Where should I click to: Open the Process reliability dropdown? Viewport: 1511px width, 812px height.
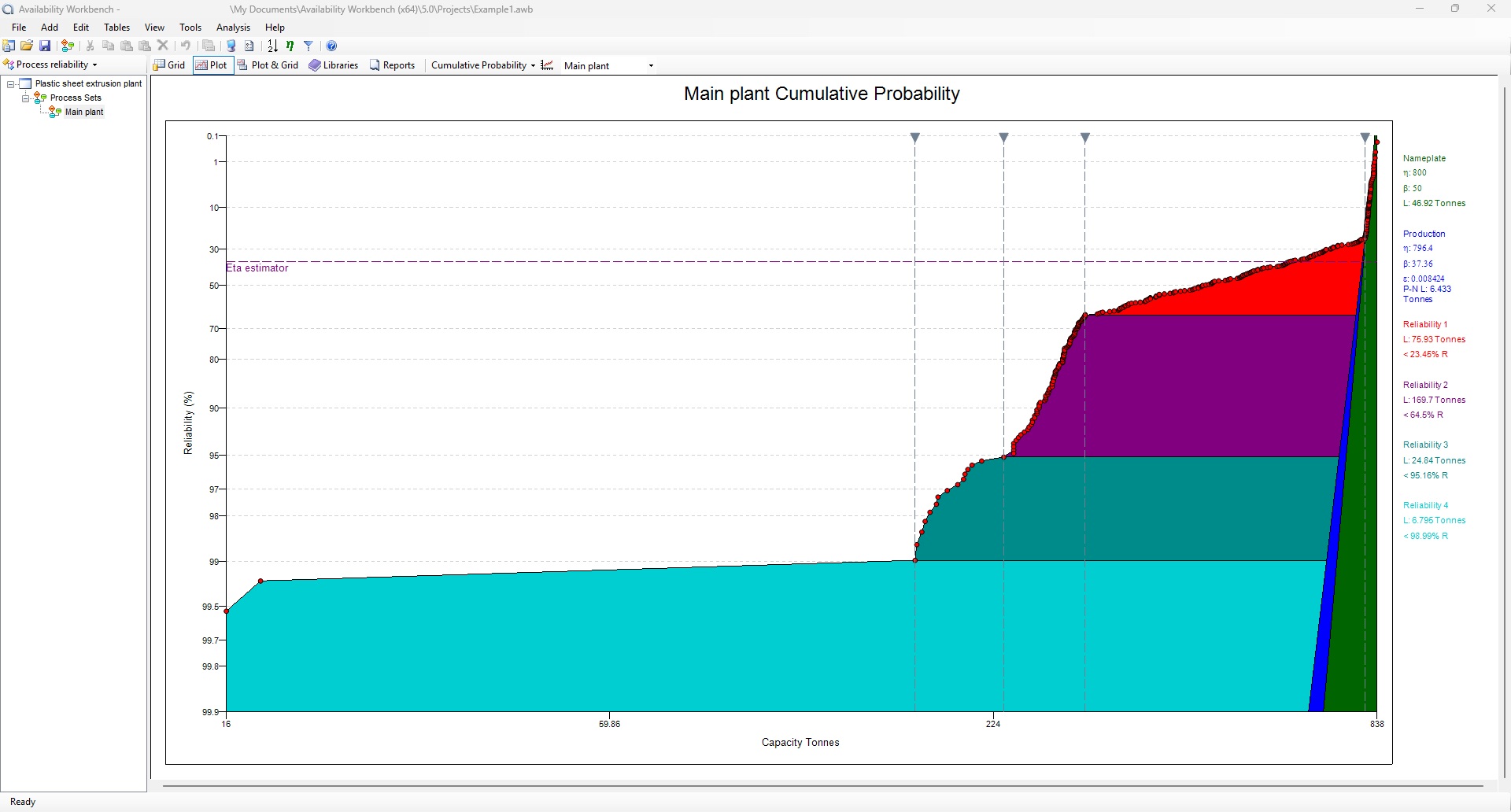click(51, 65)
